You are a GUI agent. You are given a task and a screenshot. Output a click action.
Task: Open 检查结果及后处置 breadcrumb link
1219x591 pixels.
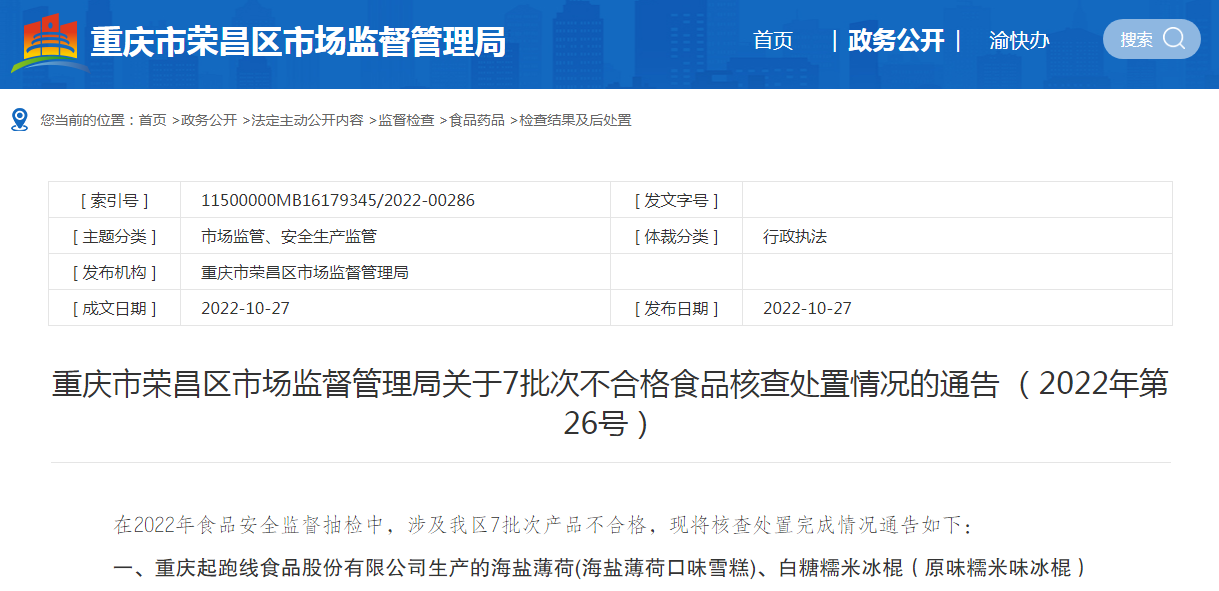(575, 120)
